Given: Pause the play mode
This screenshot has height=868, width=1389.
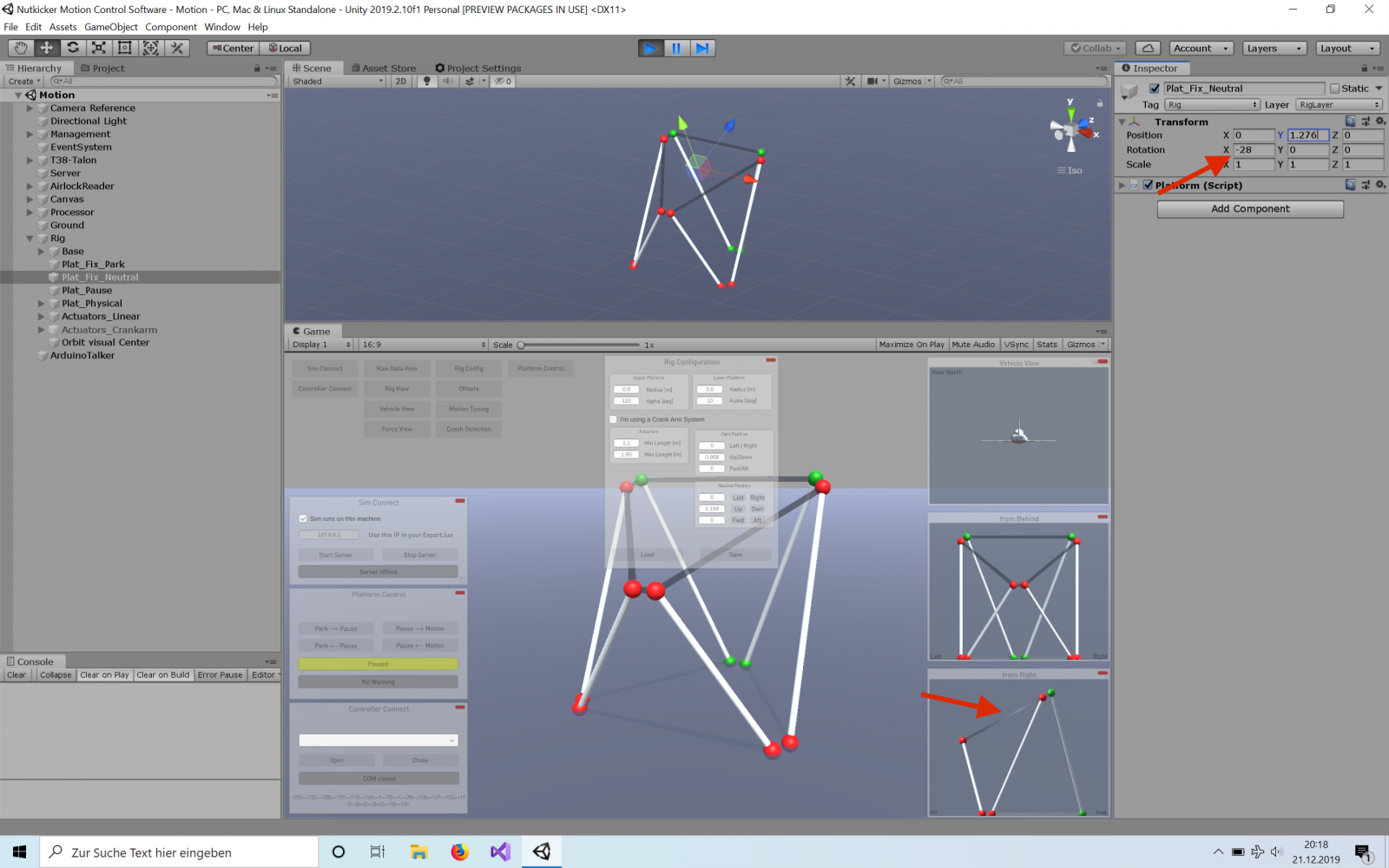Looking at the screenshot, I should coord(676,48).
